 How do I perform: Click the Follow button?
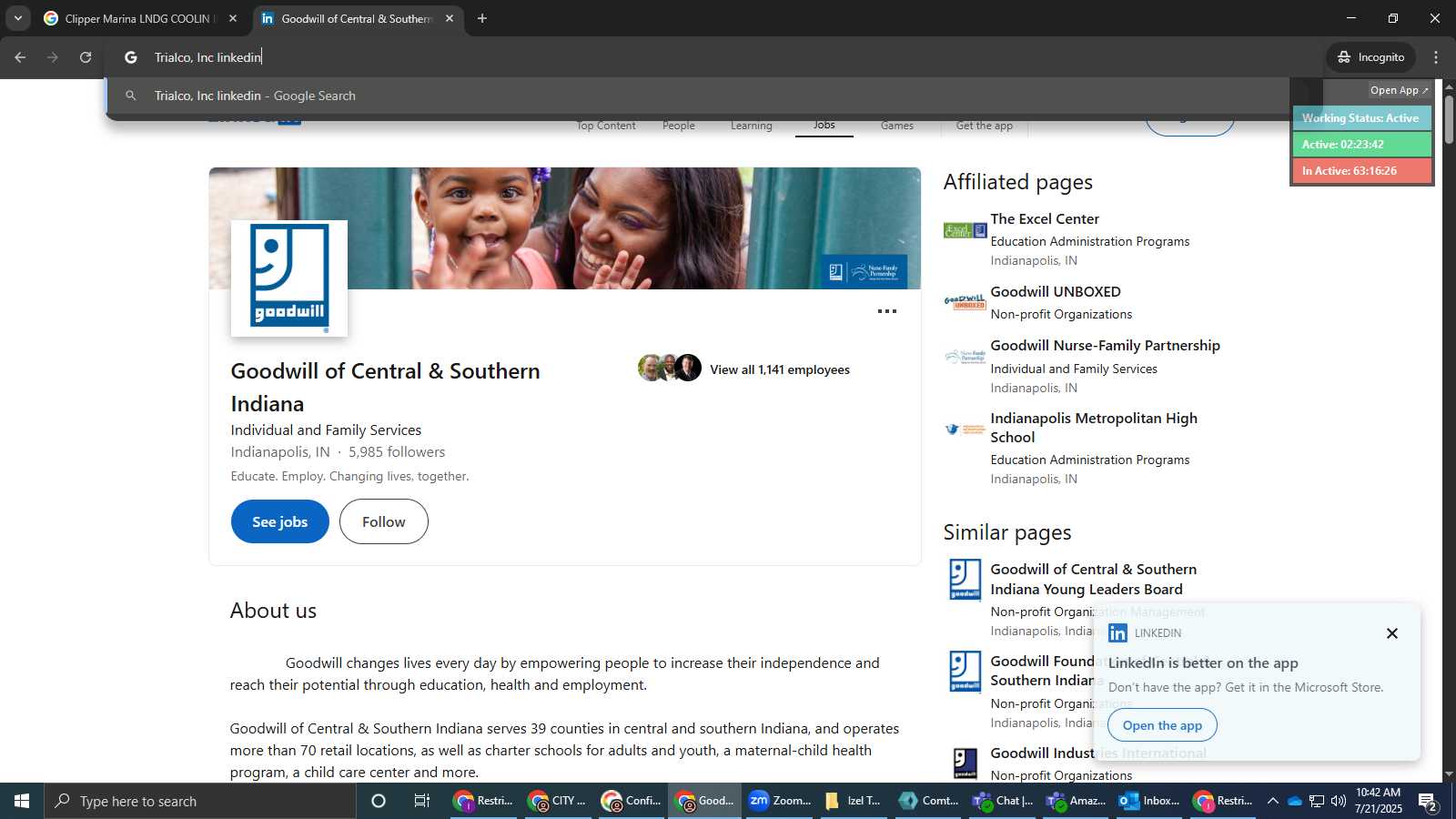coord(383,521)
